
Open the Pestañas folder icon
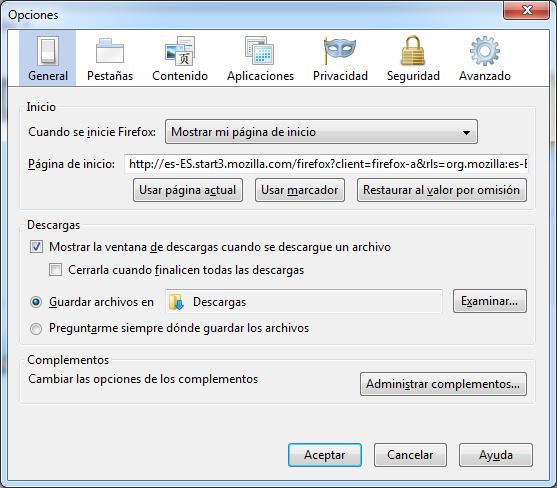[110, 51]
